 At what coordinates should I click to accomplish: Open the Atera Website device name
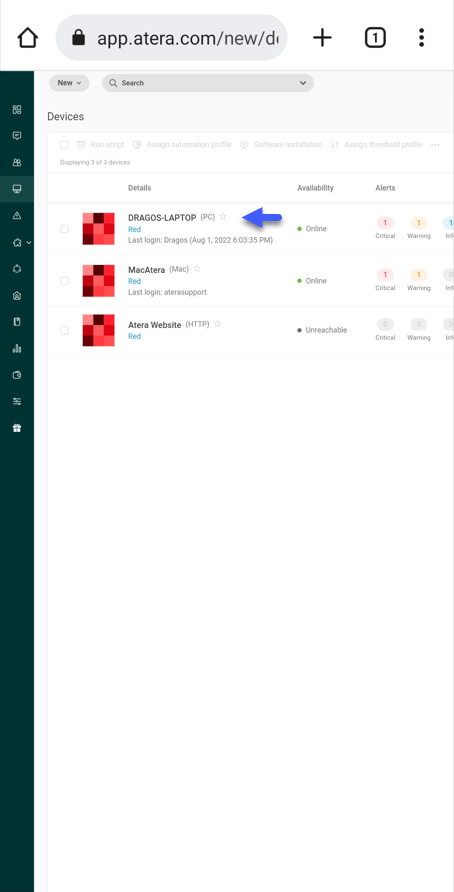[x=155, y=325]
